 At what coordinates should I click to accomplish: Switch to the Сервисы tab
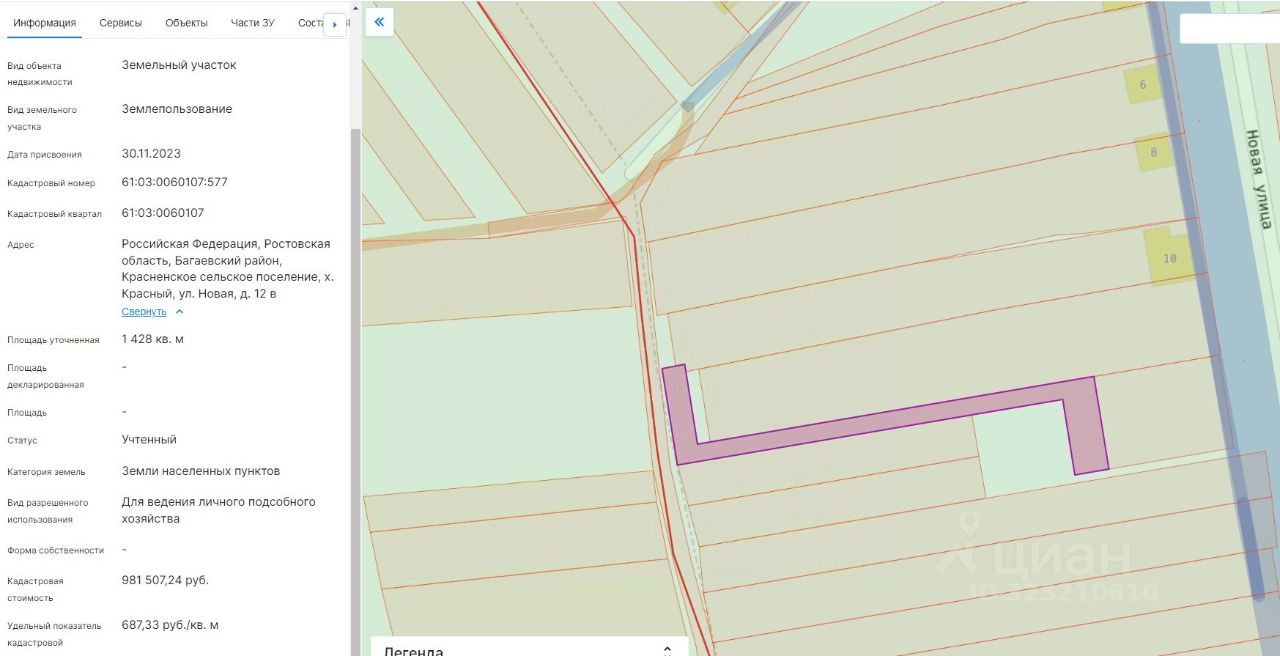point(120,23)
